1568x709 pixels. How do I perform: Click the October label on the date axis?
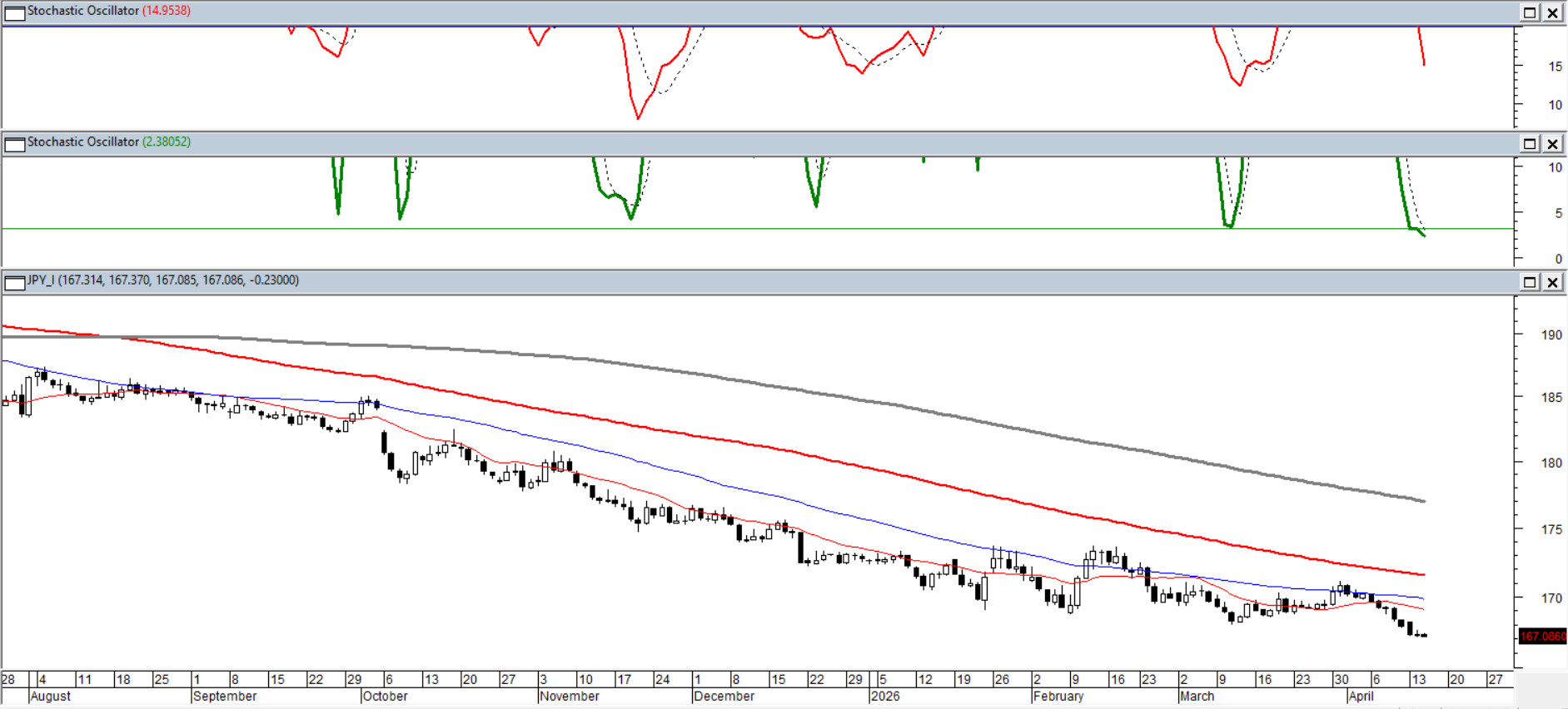pos(385,697)
